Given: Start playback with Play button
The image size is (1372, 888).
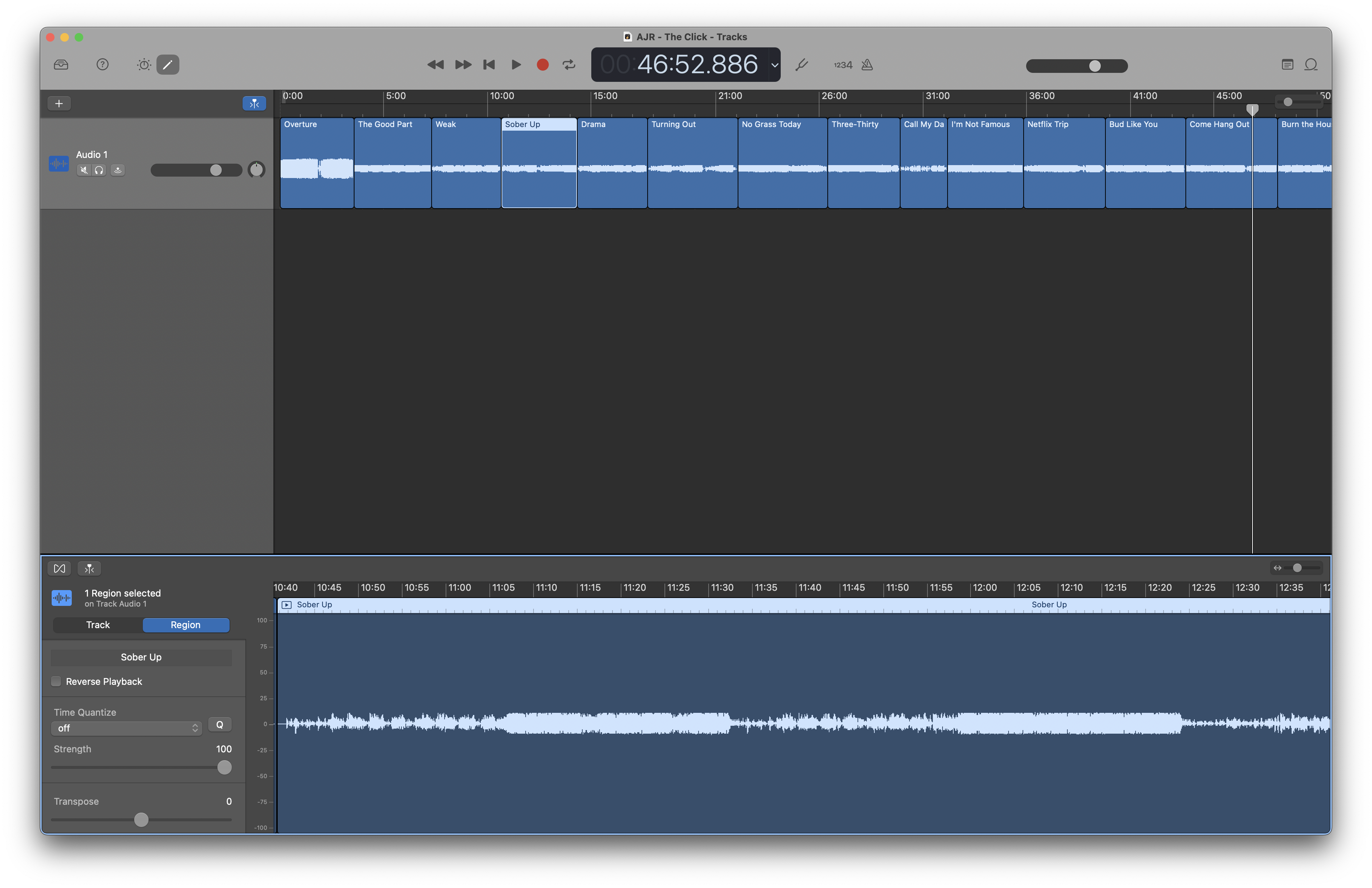Looking at the screenshot, I should click(516, 65).
